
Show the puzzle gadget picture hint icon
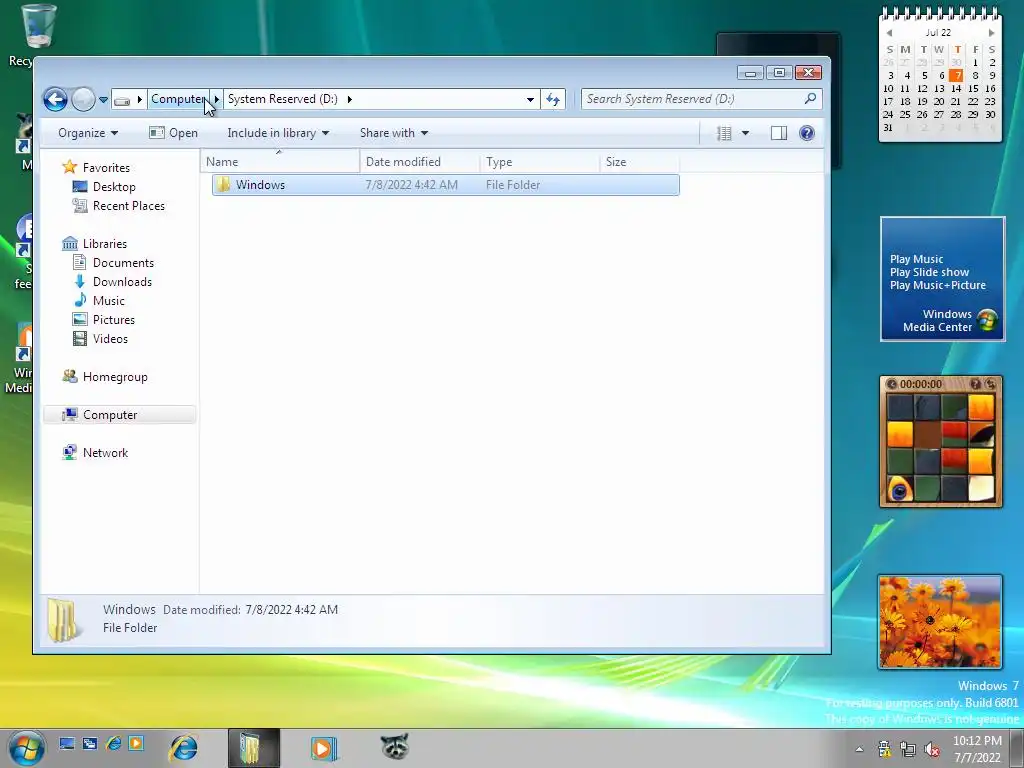coord(975,384)
